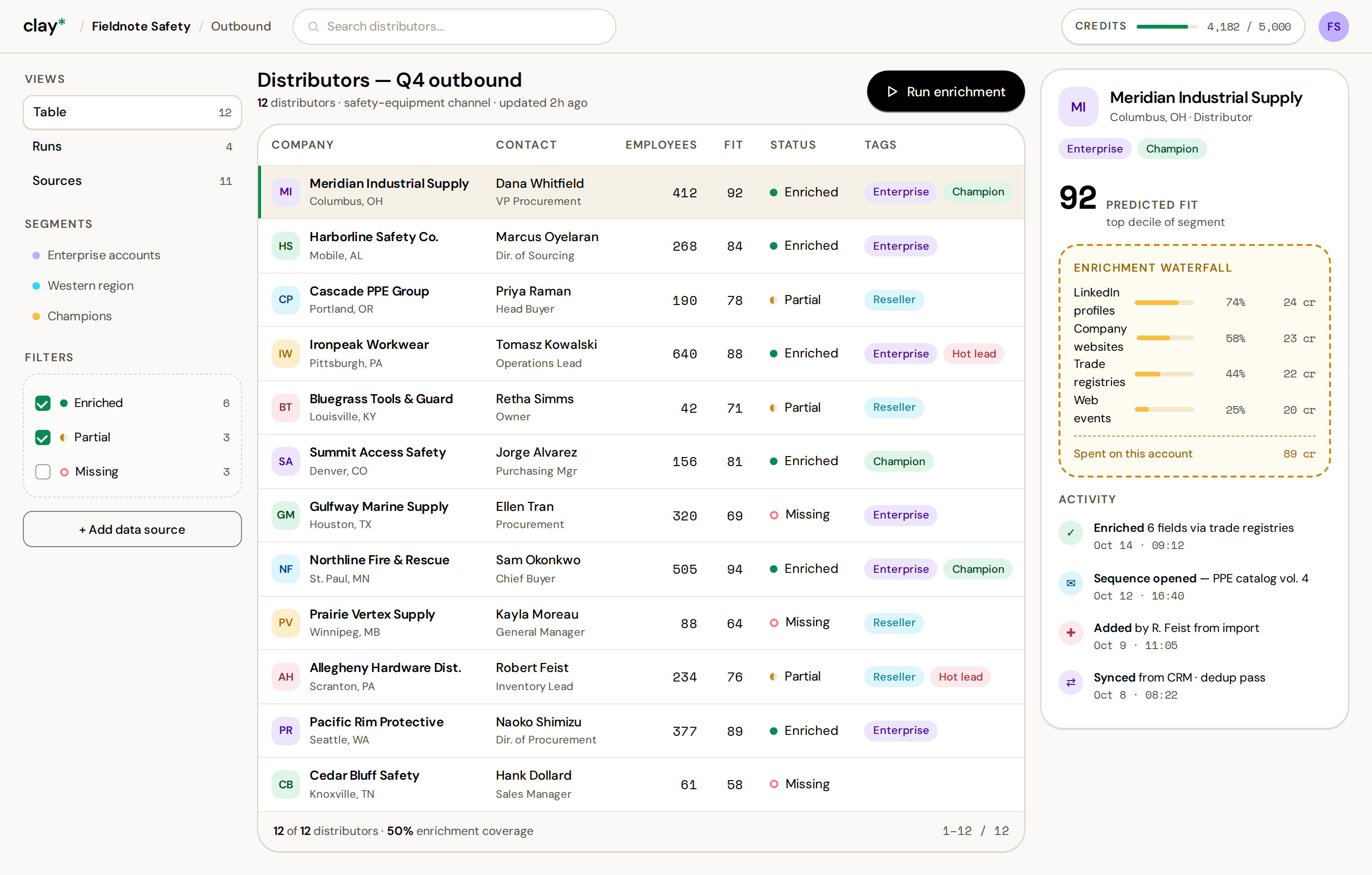
Task: Click the envelope Sequence opened icon
Action: (x=1070, y=583)
